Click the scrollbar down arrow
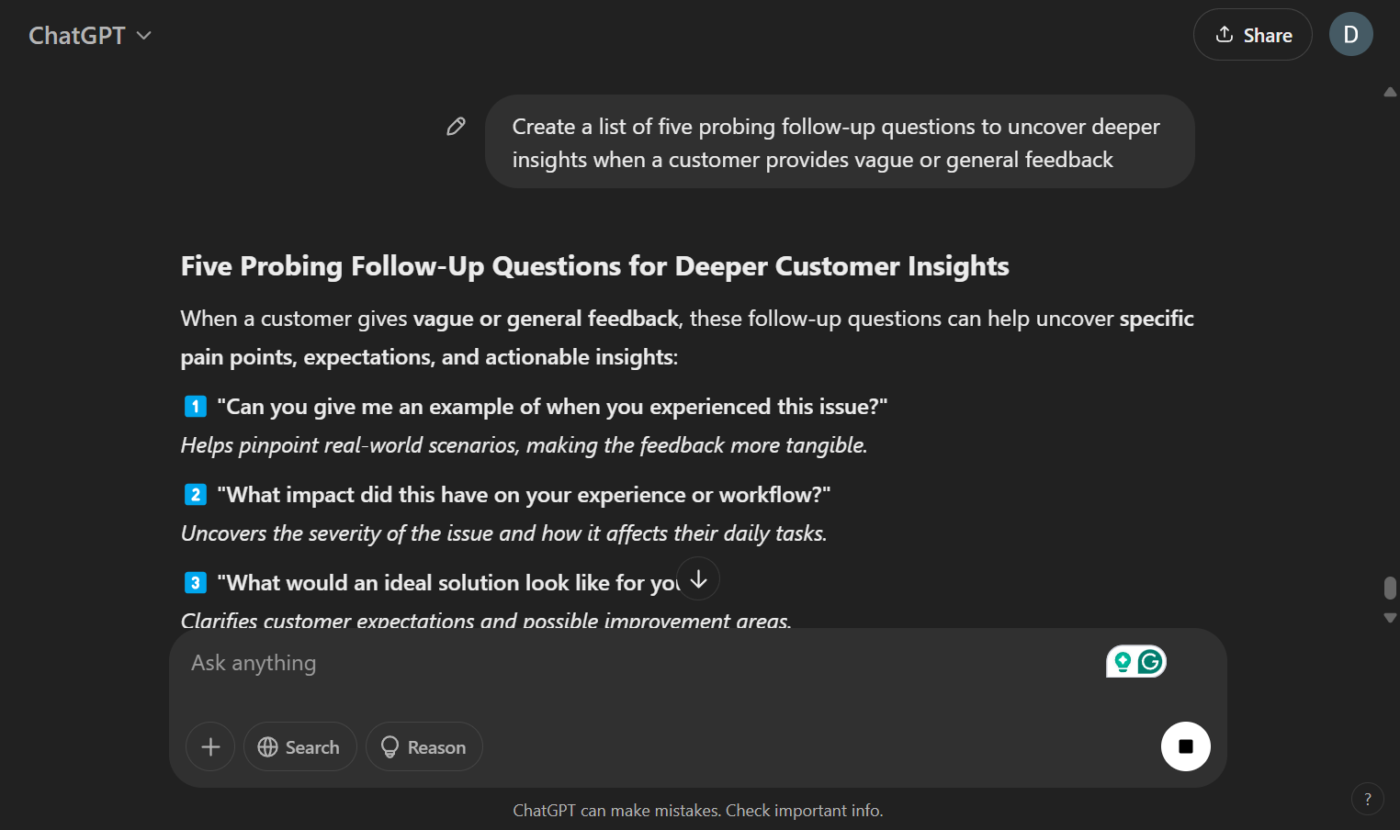This screenshot has width=1400, height=830. tap(1389, 618)
